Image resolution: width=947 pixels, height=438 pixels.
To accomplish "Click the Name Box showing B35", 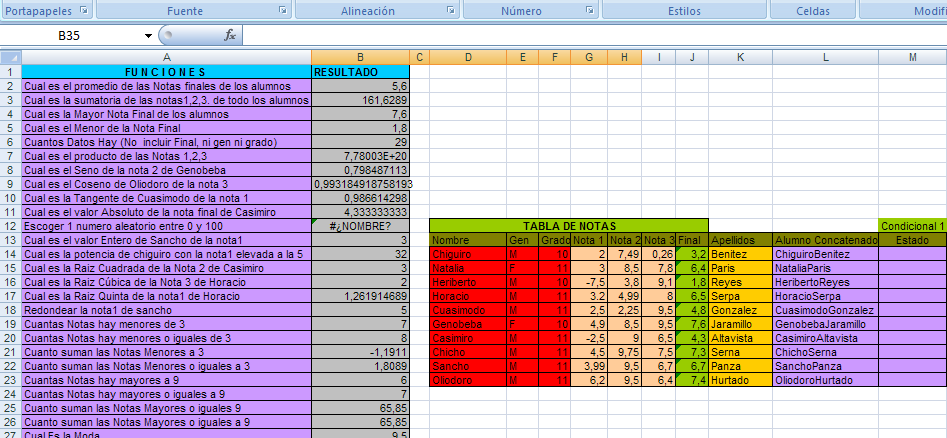I will (70, 35).
